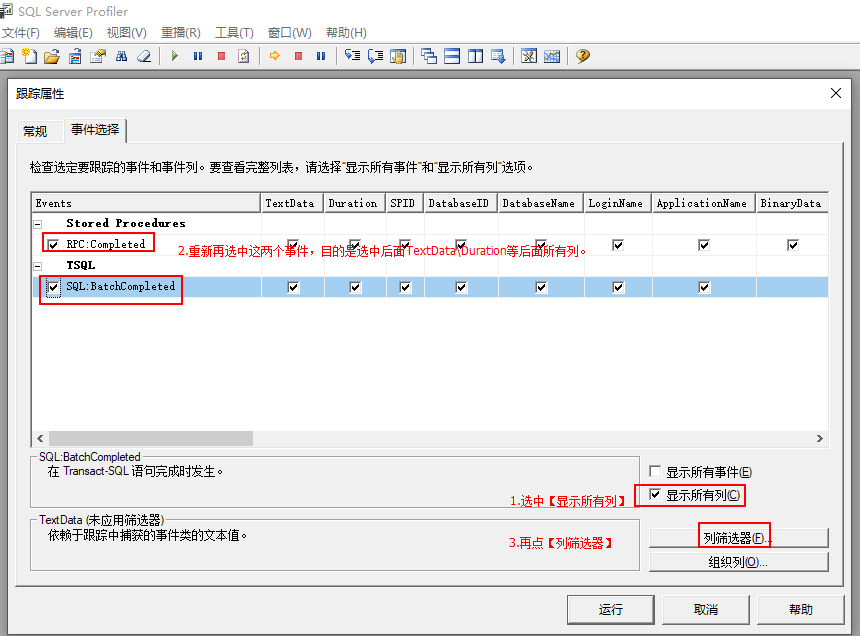Image resolution: width=860 pixels, height=636 pixels.
Task: Open trace Properties from the toolbar
Action: coord(98,56)
